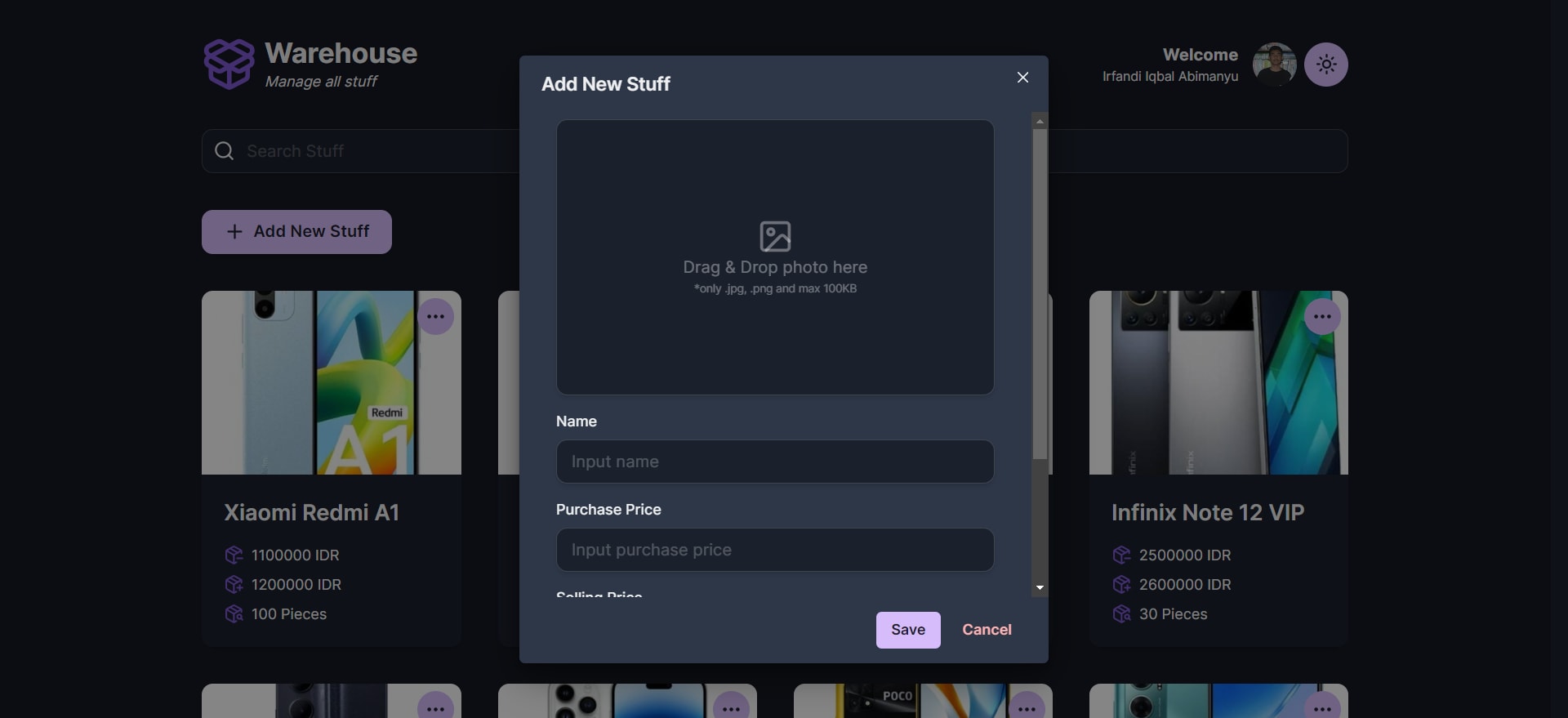The height and width of the screenshot is (718, 1568).
Task: Click the "30 Pieces" stock text
Action: click(1174, 614)
